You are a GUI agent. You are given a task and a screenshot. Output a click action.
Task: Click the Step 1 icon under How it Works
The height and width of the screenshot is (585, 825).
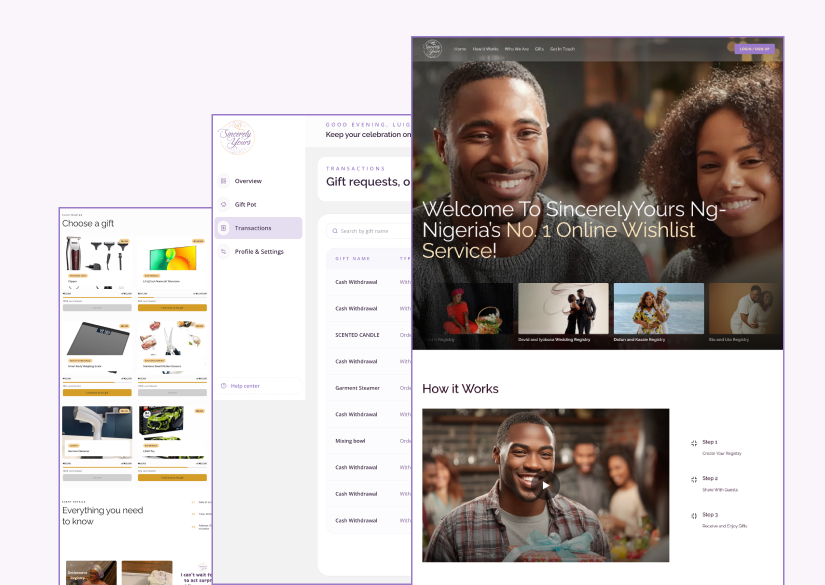pos(694,443)
